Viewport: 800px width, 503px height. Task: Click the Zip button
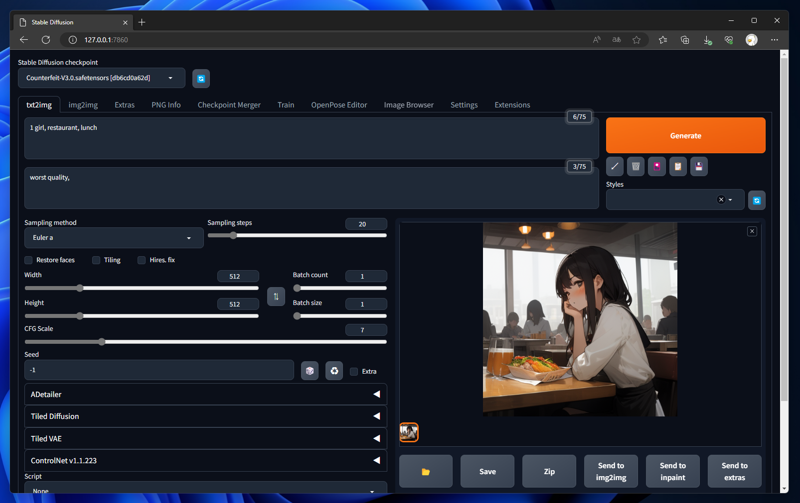[x=549, y=471]
